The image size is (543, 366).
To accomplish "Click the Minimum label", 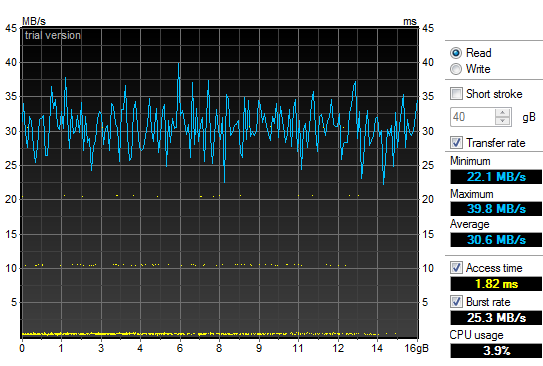I will [x=470, y=161].
